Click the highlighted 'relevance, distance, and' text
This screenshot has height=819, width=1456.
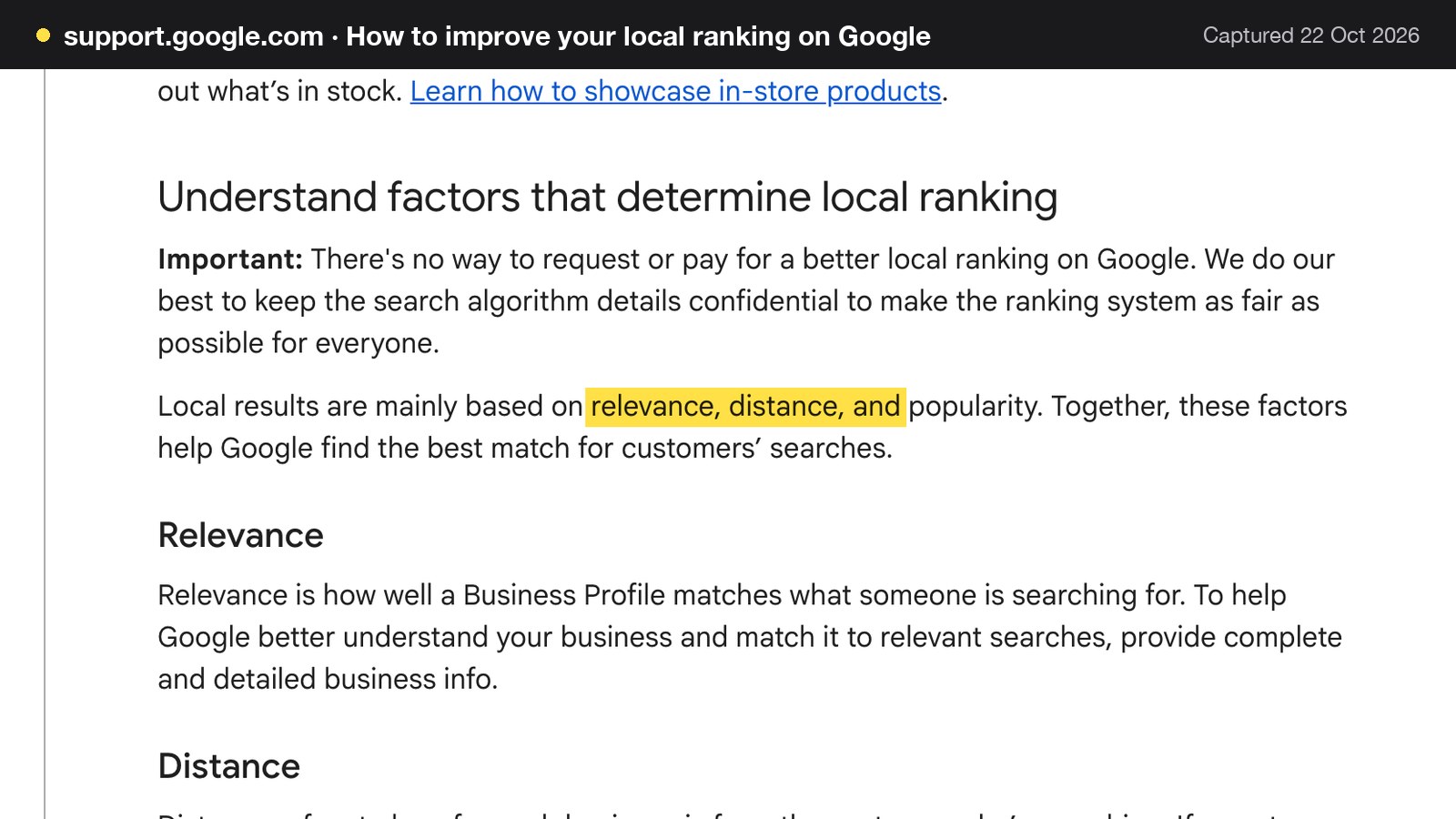[745, 406]
